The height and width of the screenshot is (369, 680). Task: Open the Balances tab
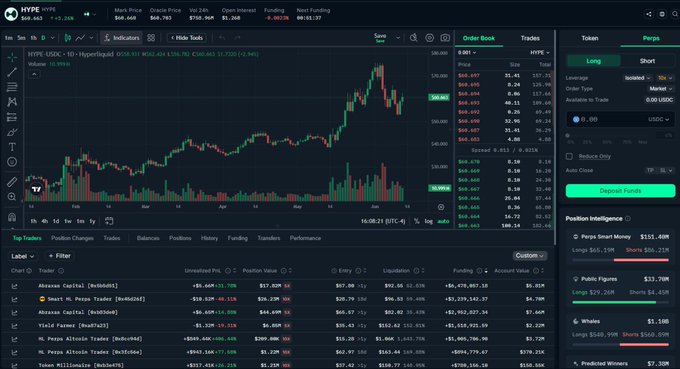click(148, 238)
